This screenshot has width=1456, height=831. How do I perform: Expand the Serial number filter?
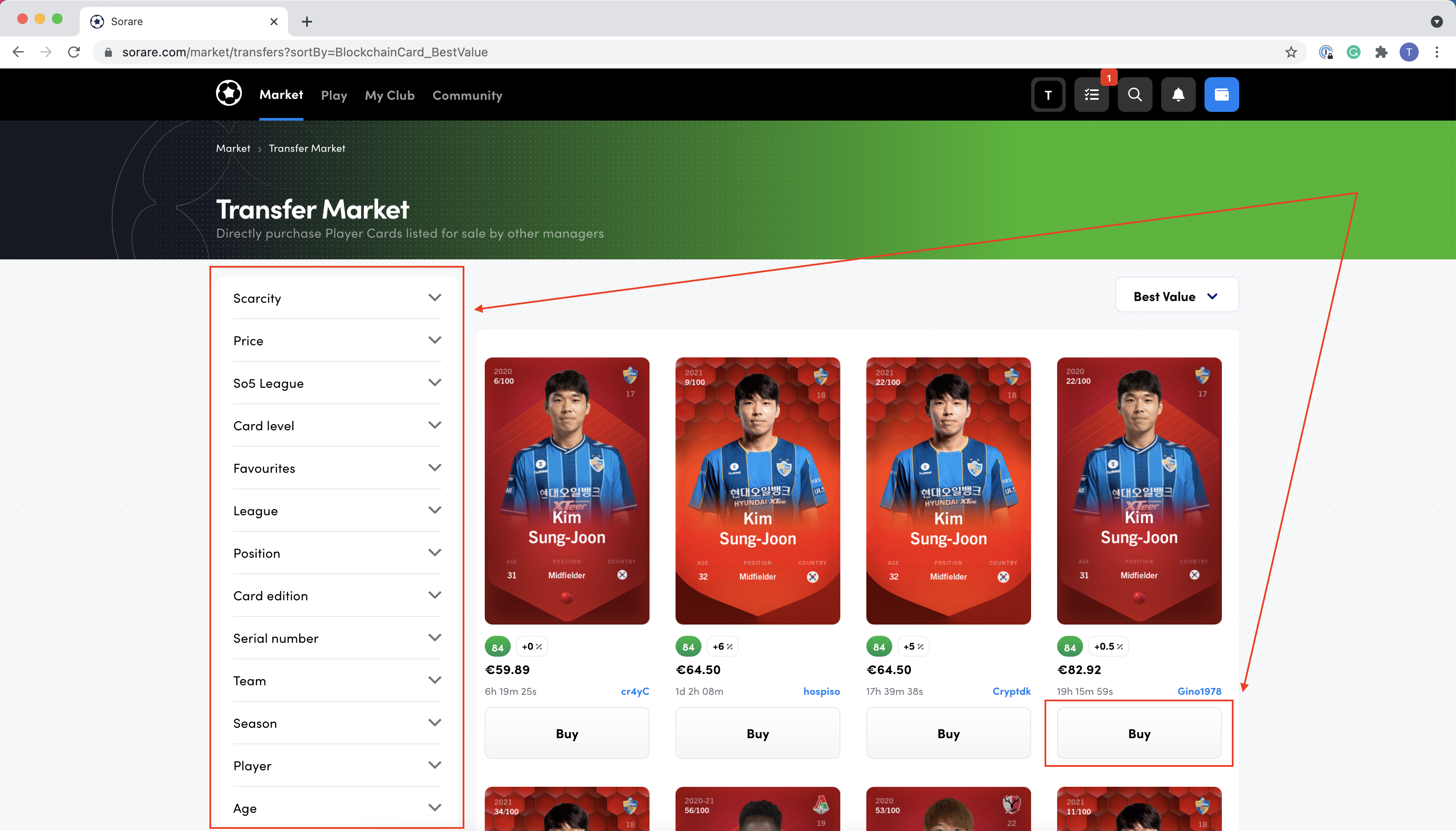pyautogui.click(x=337, y=638)
